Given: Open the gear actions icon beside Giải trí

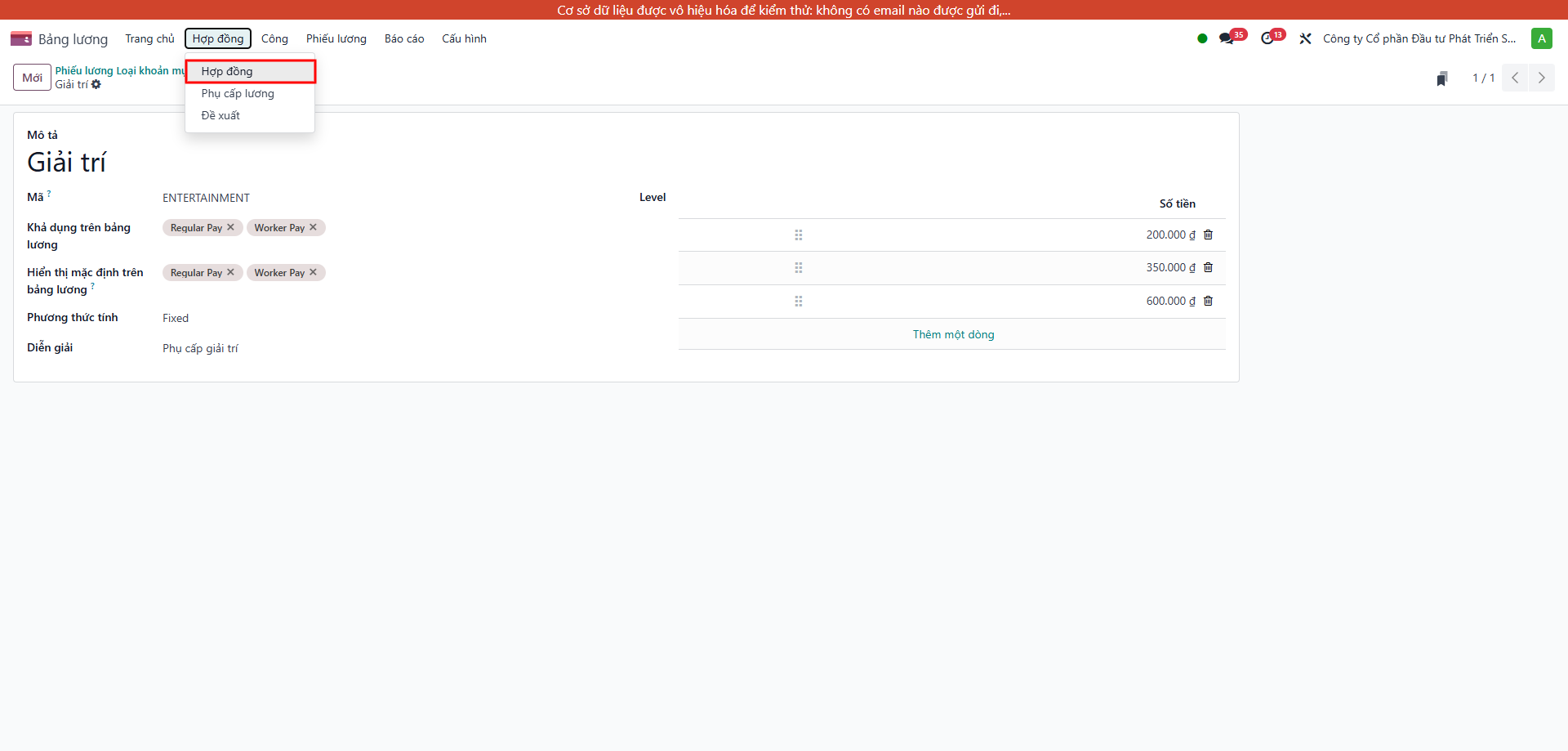Looking at the screenshot, I should pyautogui.click(x=96, y=84).
